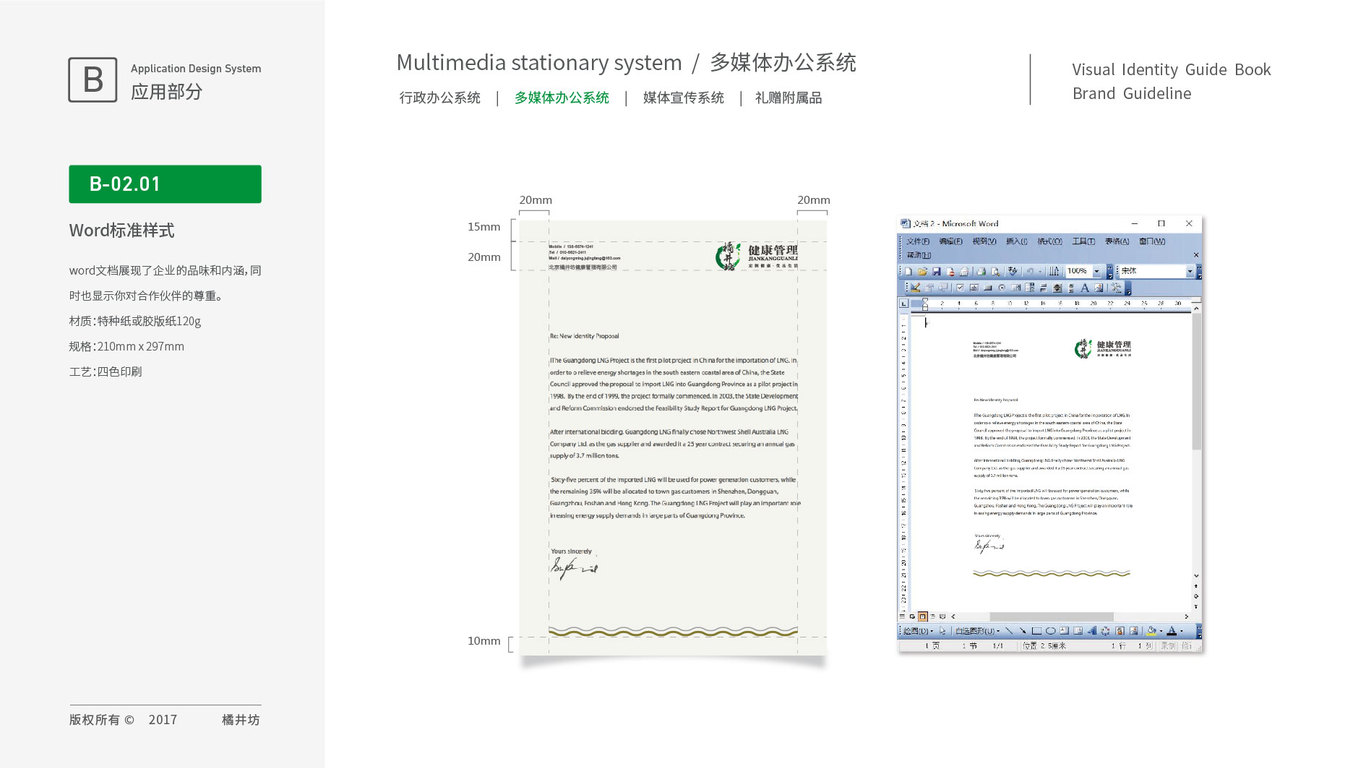Viewport: 1366px width, 768px height.
Task: Expand the Font Color dropdown arrow
Action: tap(1181, 631)
